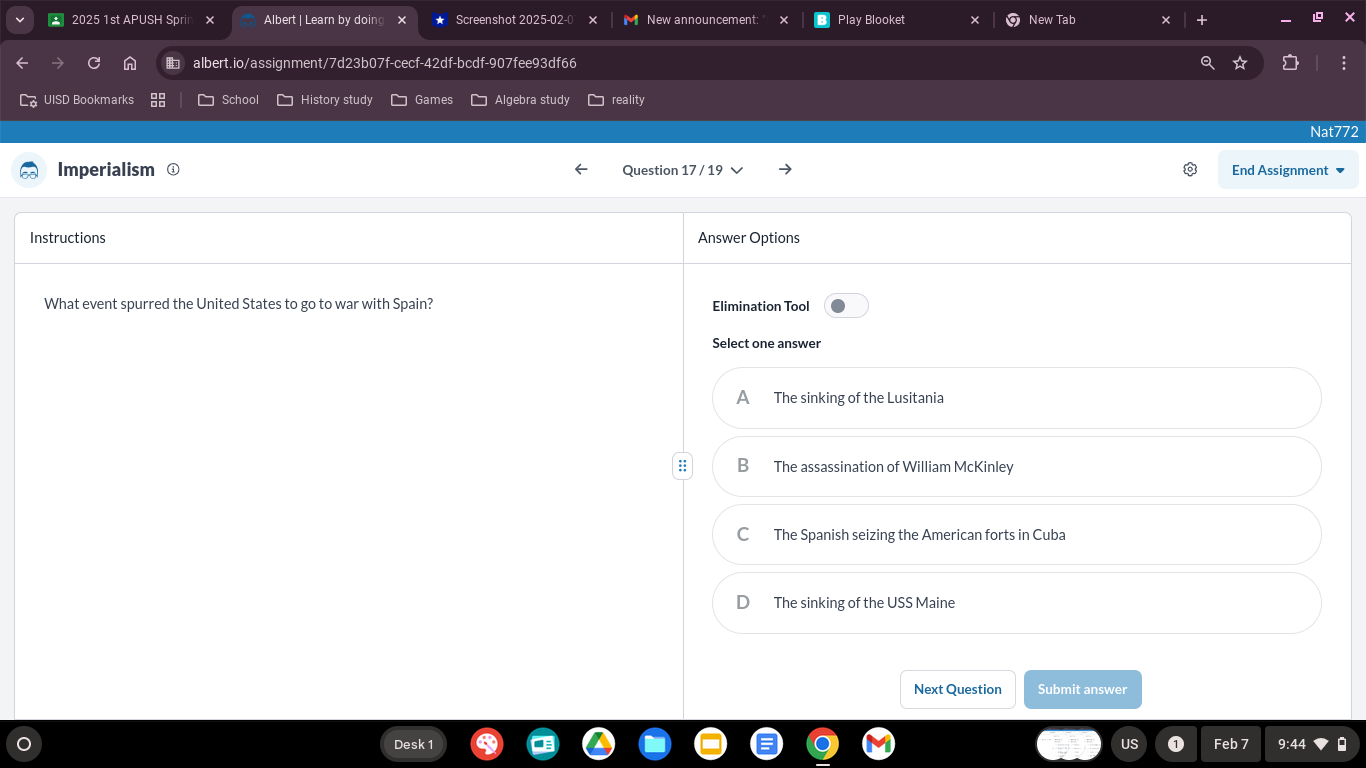
Task: Switch desks with the Desk 1 button
Action: pyautogui.click(x=414, y=744)
